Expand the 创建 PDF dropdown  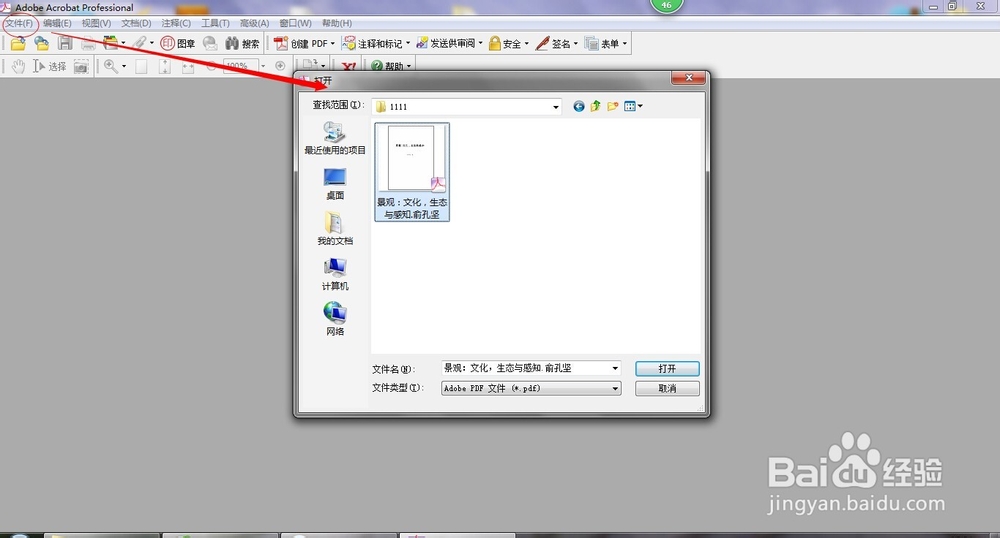332,43
